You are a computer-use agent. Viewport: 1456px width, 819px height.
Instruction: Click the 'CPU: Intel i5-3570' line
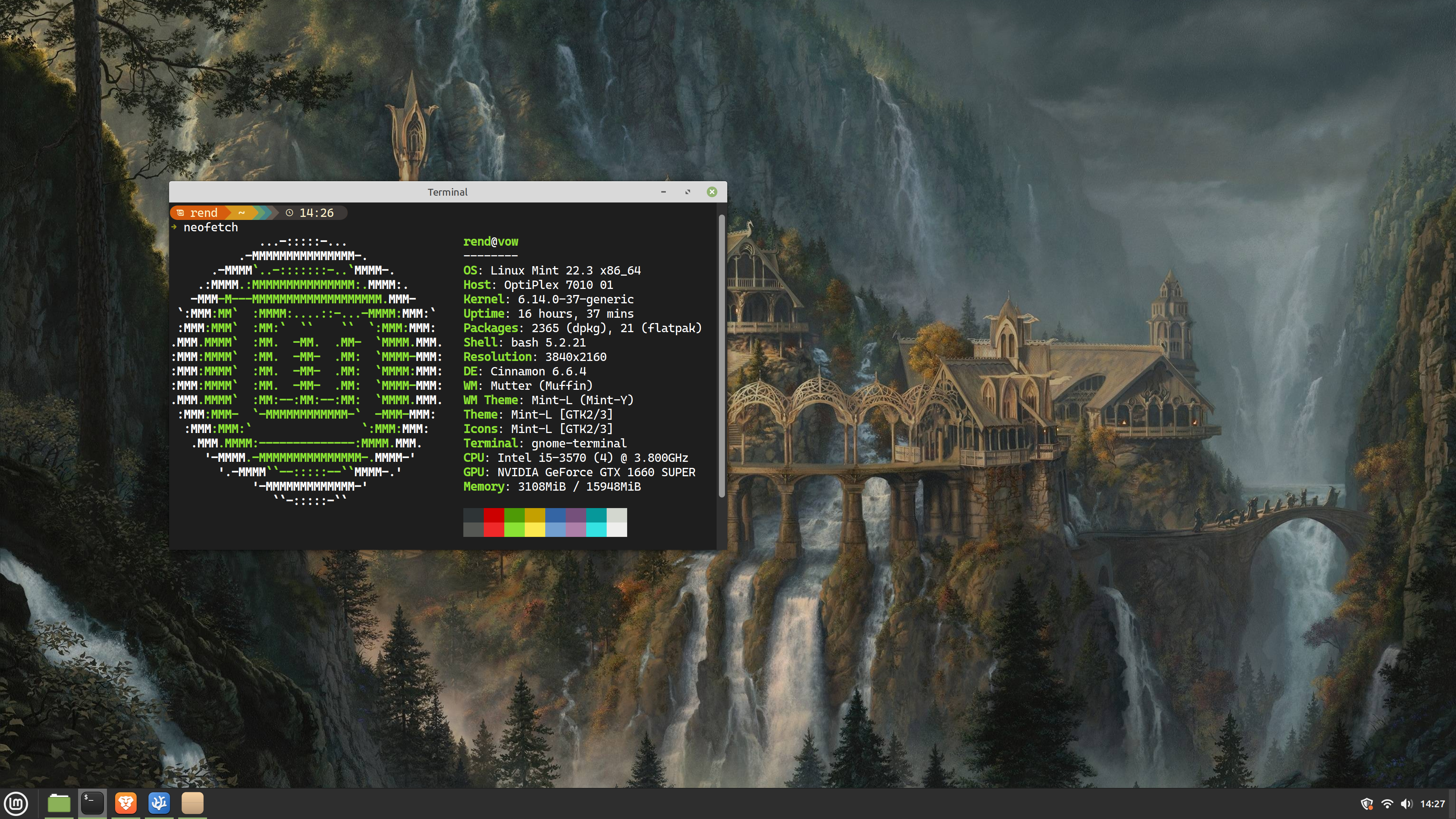point(576,458)
